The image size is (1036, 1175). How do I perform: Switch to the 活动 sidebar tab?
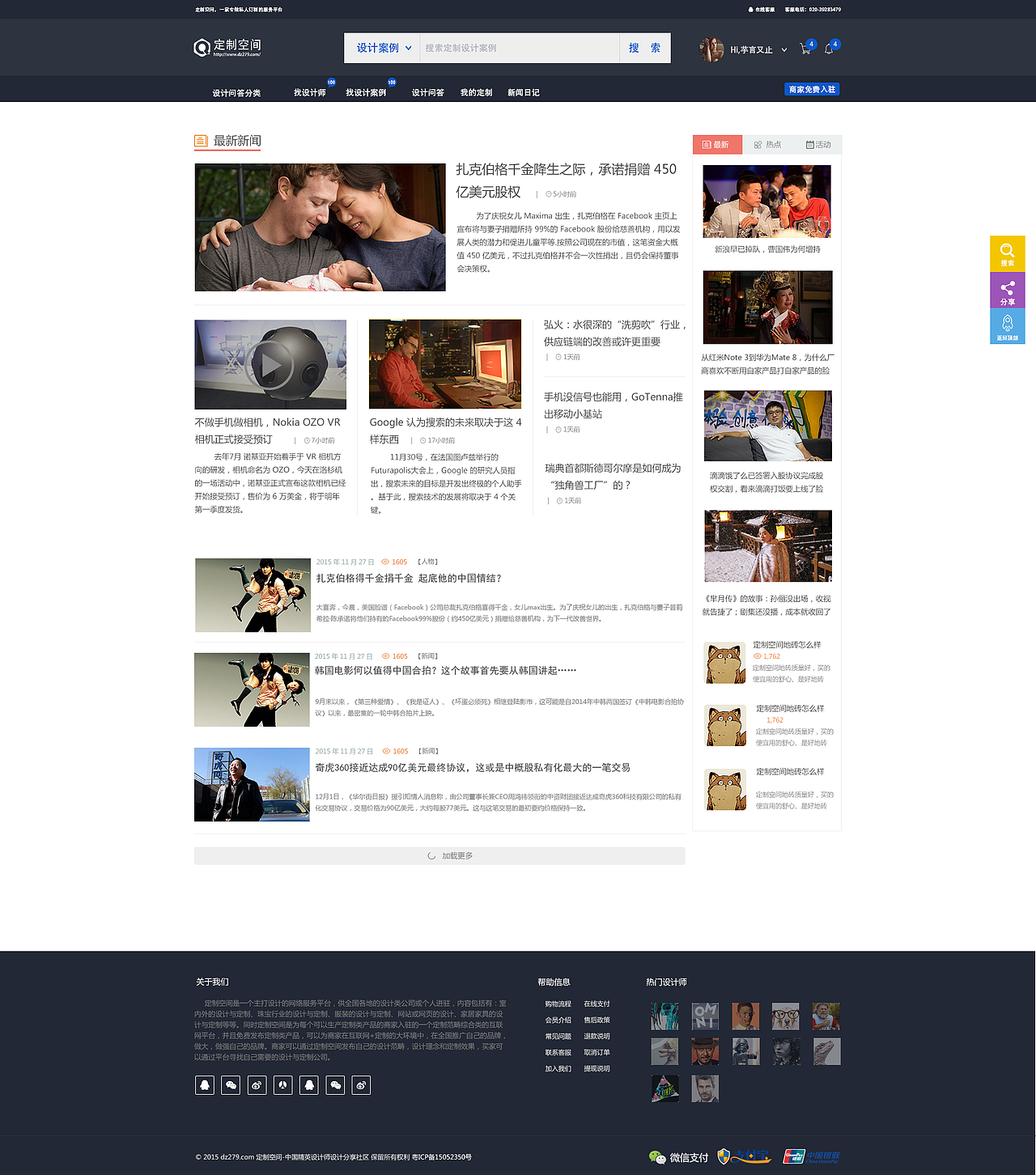pyautogui.click(x=818, y=145)
